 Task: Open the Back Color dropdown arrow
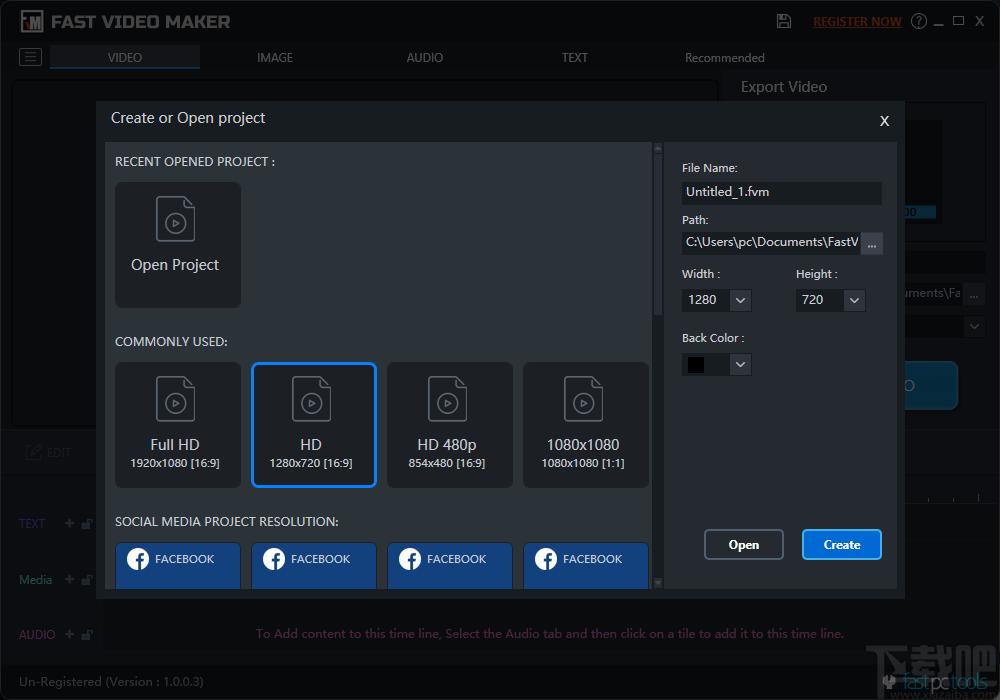coord(740,365)
